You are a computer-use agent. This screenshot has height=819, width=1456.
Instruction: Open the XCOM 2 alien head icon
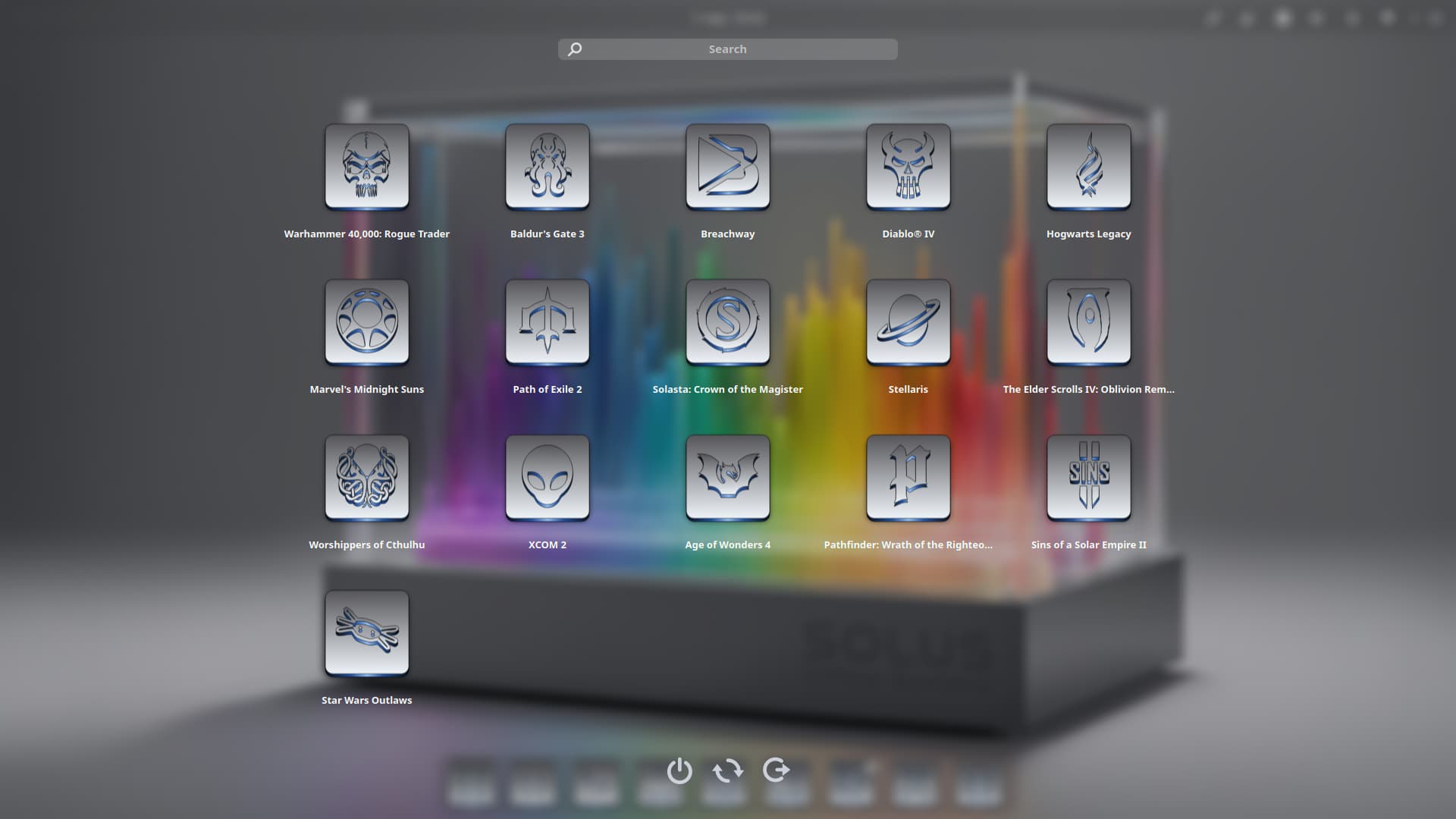coord(548,478)
